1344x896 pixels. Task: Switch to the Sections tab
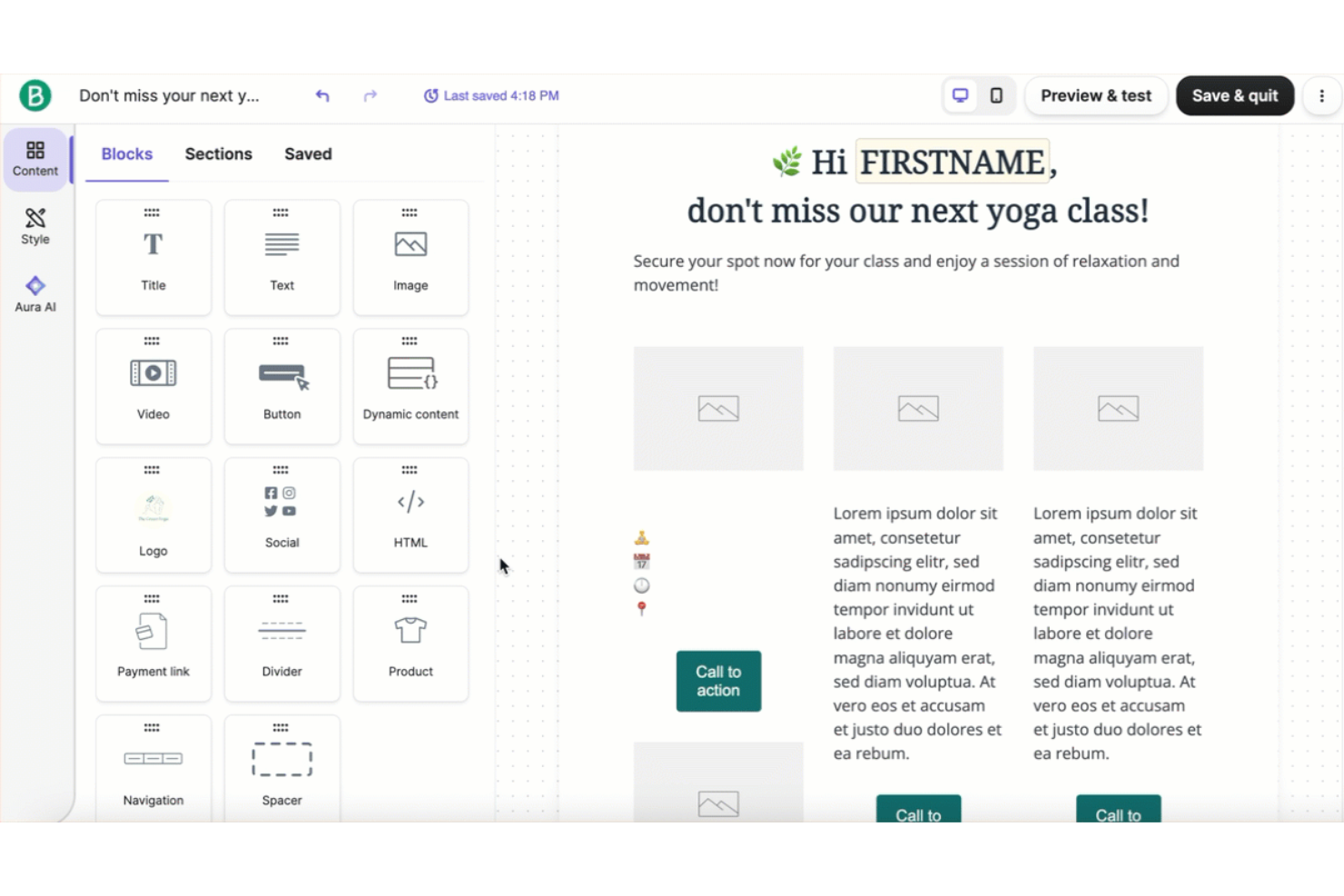(x=218, y=153)
